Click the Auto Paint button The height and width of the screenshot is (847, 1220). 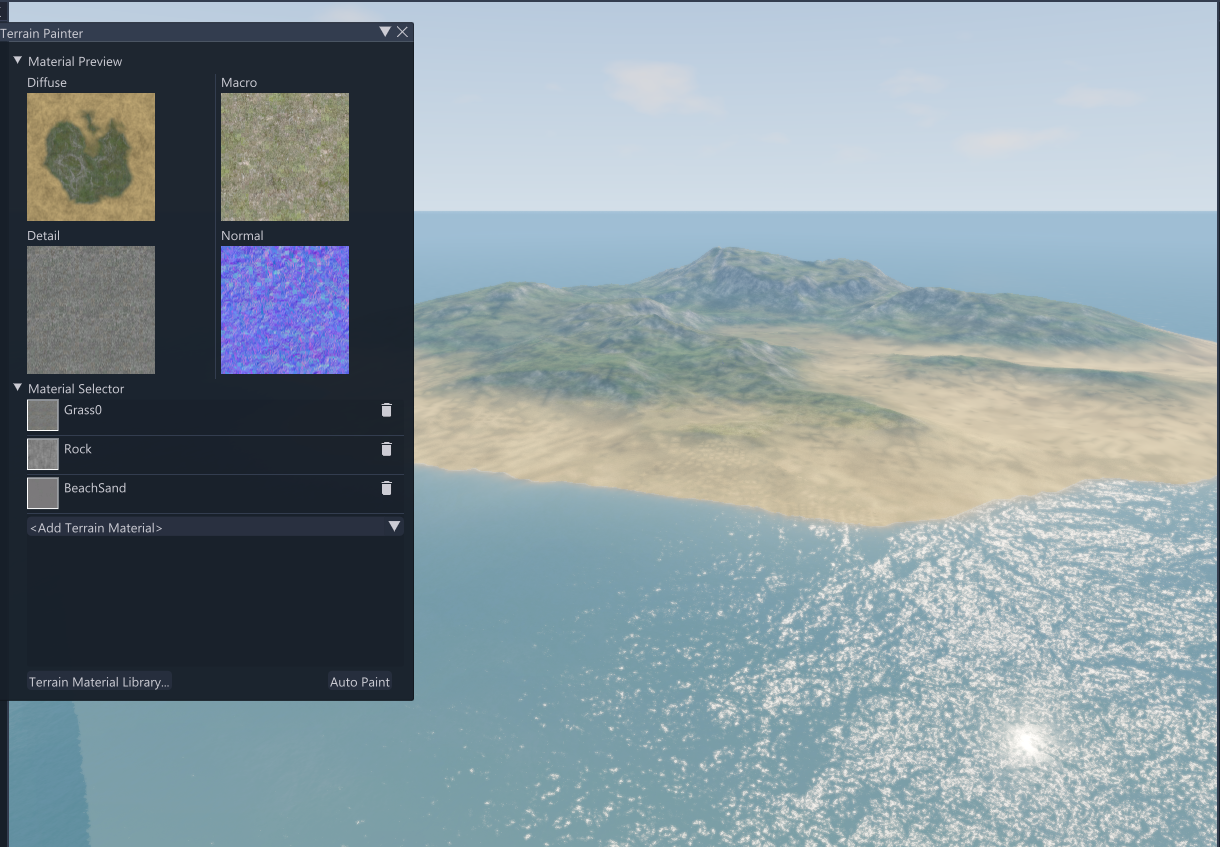(360, 682)
